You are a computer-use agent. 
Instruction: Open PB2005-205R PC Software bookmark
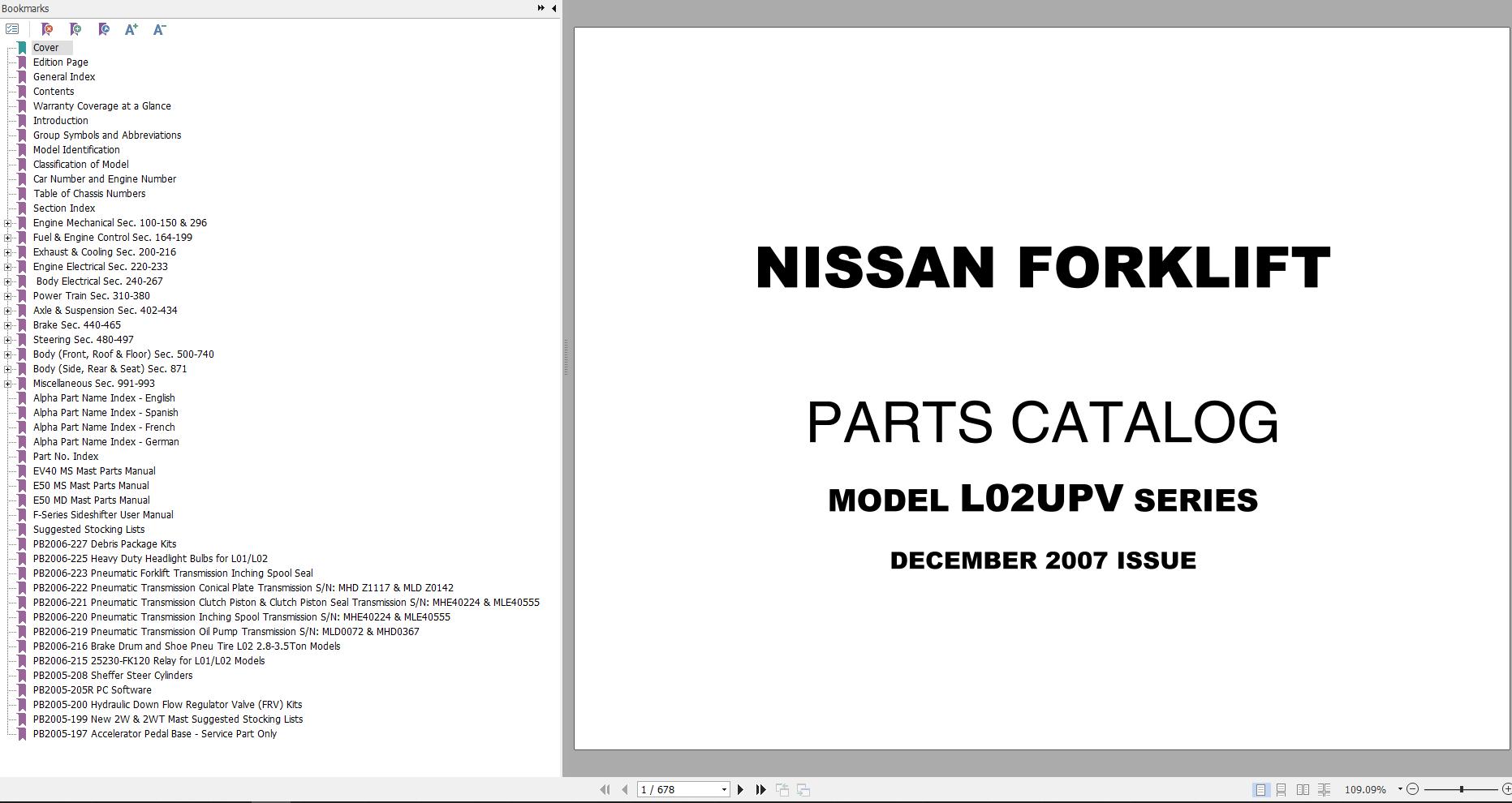[93, 690]
